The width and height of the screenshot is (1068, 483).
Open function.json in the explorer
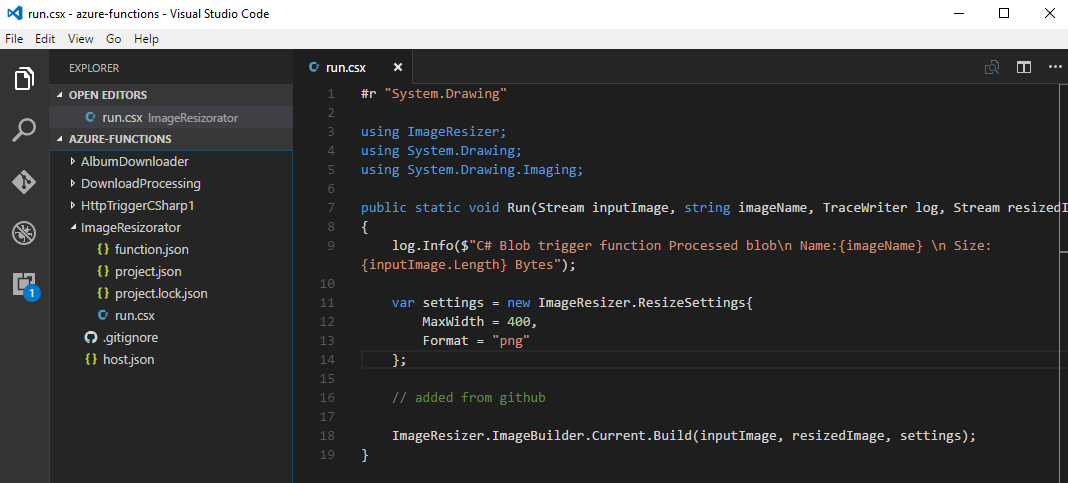click(x=151, y=249)
